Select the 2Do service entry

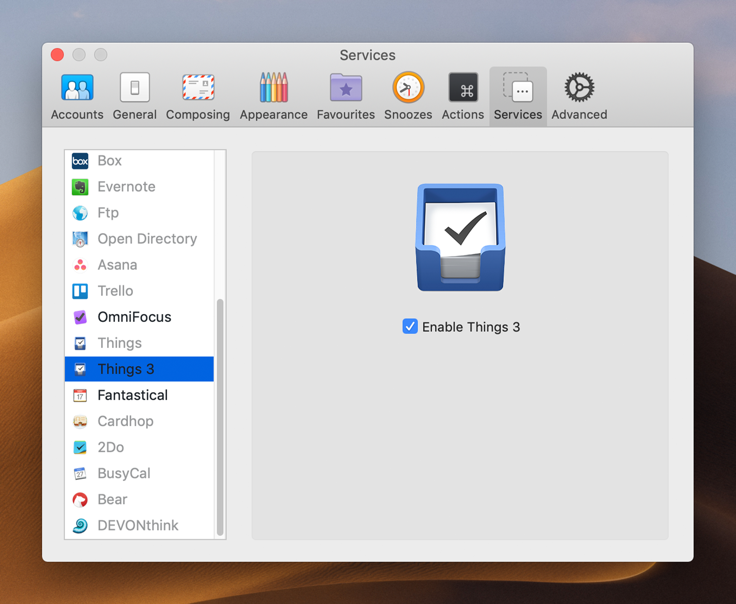(139, 448)
